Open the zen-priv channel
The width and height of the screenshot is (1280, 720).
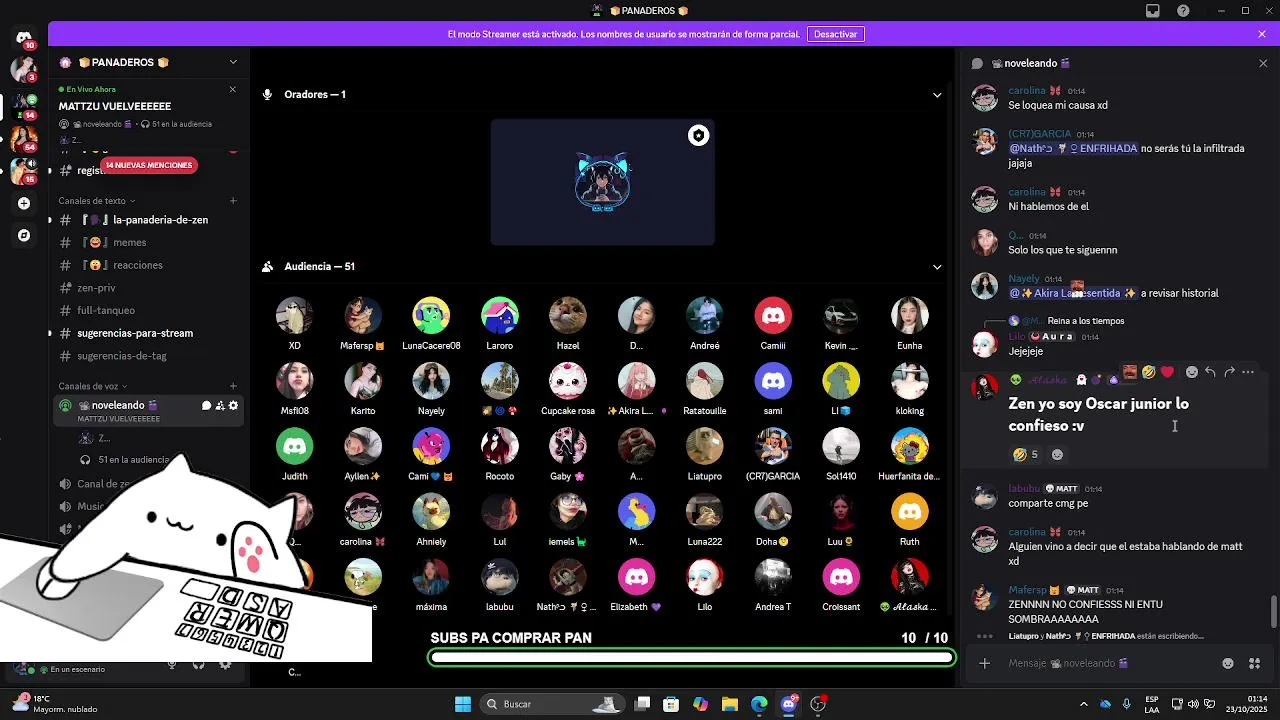tap(148, 288)
